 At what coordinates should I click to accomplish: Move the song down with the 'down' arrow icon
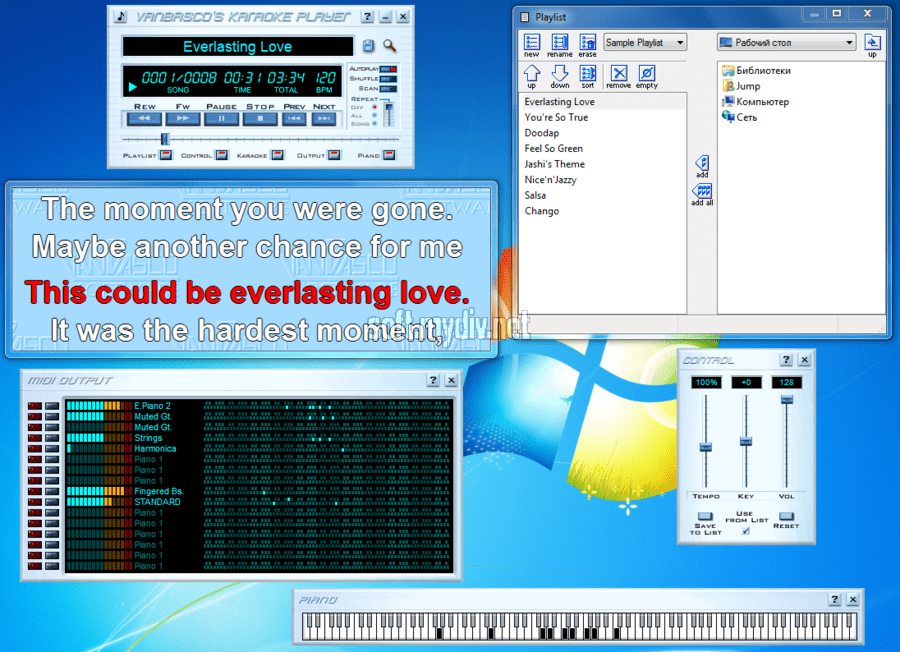(x=560, y=73)
